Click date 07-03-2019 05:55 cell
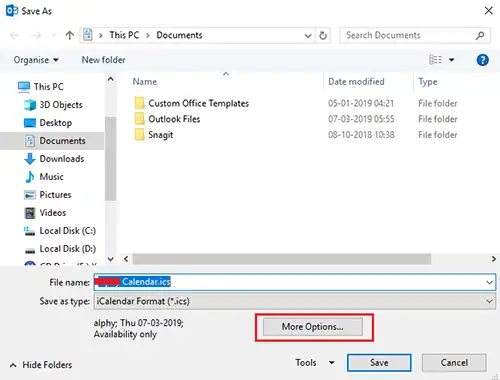500x380 pixels. (x=361, y=119)
